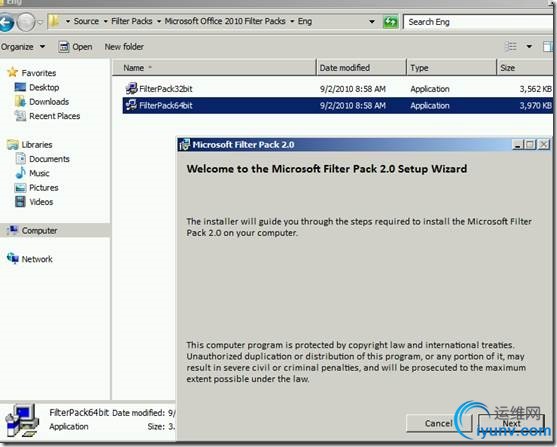The width and height of the screenshot is (557, 447).
Task: Click the Documents library icon
Action: coord(21,158)
